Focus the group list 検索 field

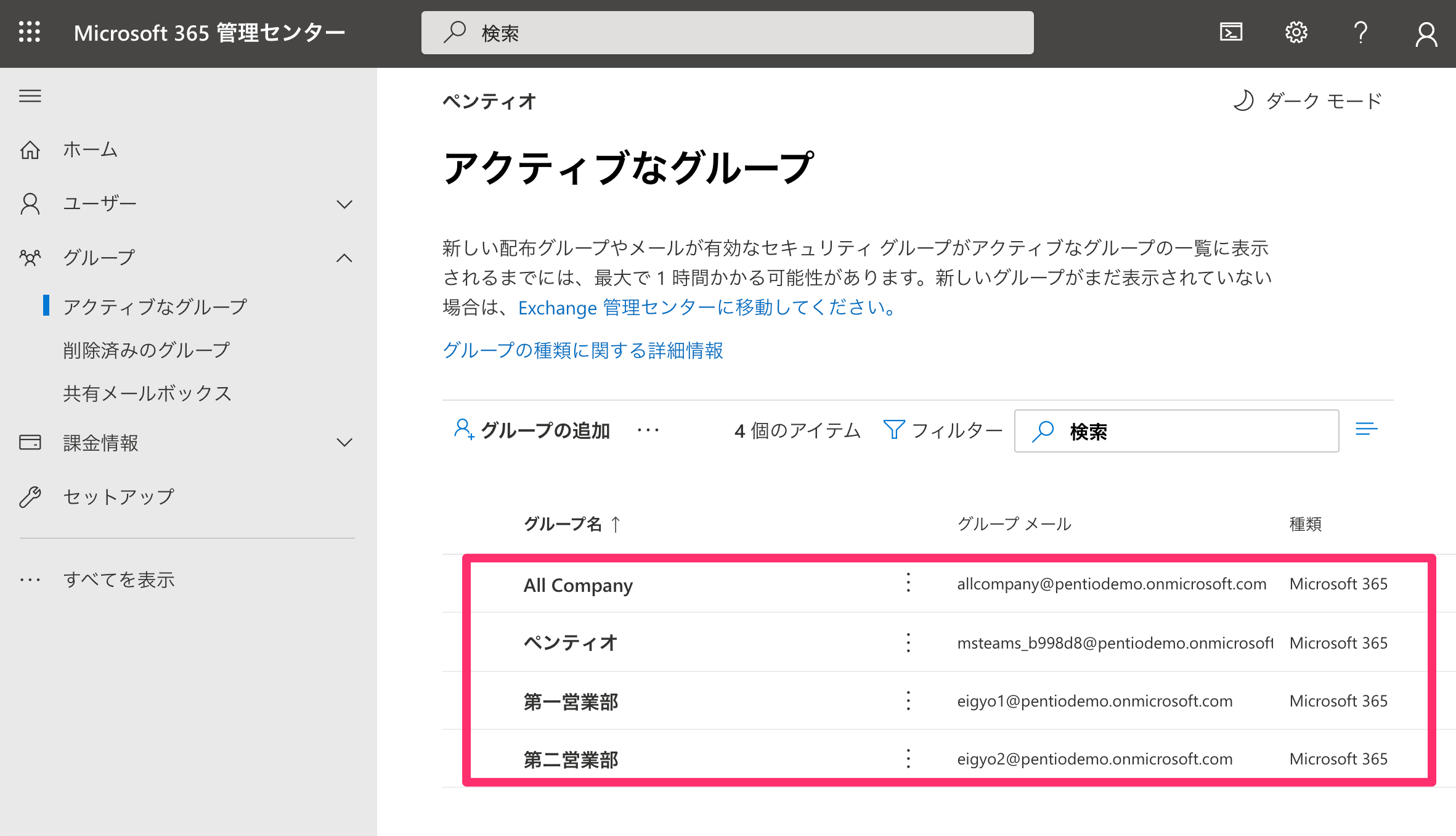(x=1176, y=431)
